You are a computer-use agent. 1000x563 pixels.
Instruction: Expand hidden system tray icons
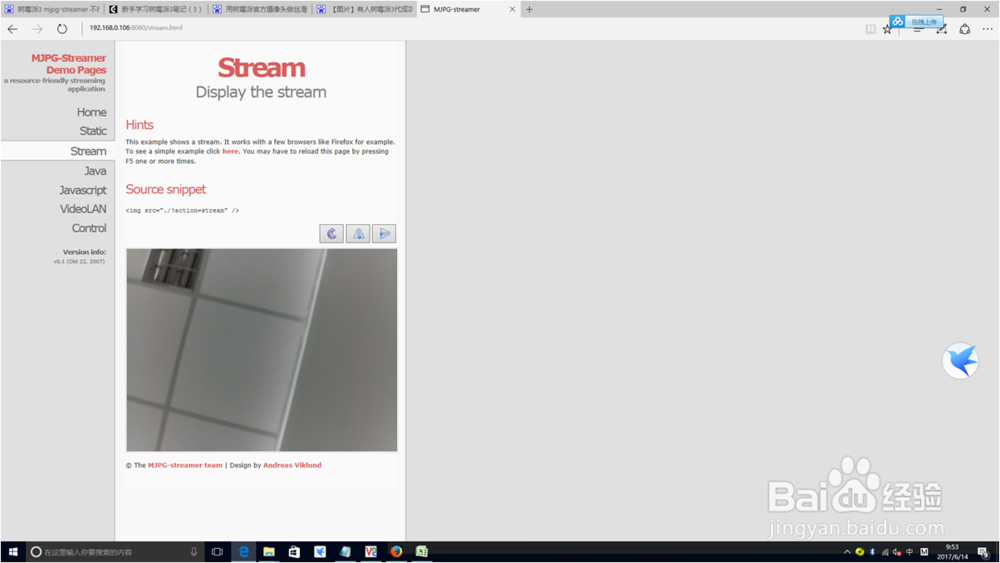tap(847, 552)
